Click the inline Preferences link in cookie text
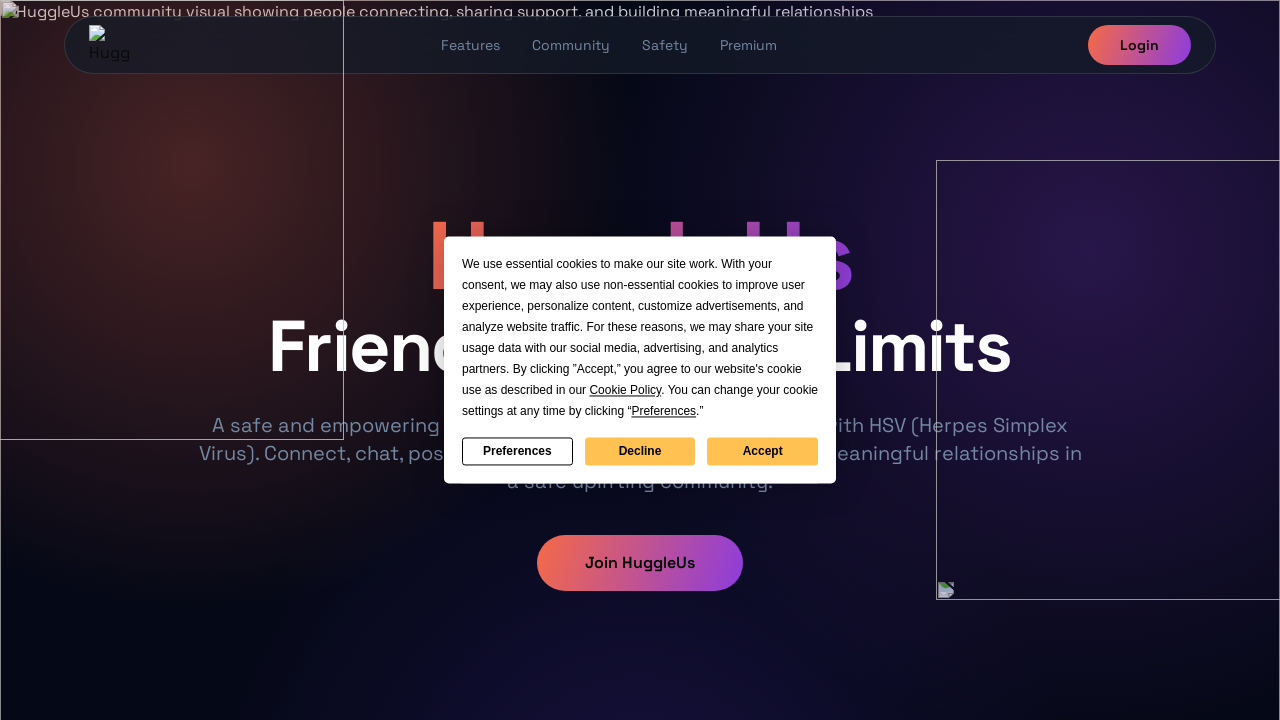 663,411
